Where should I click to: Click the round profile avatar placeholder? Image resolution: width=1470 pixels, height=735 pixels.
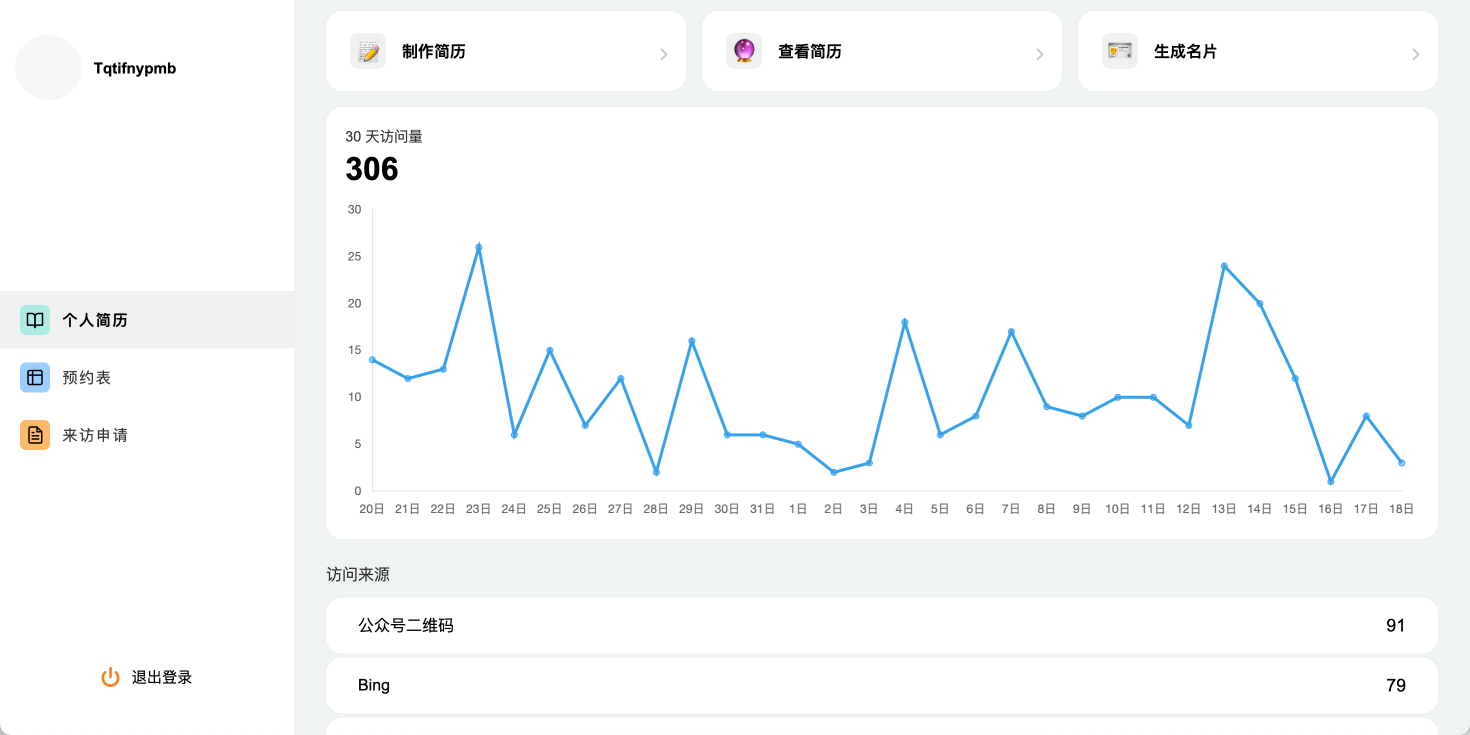point(48,67)
